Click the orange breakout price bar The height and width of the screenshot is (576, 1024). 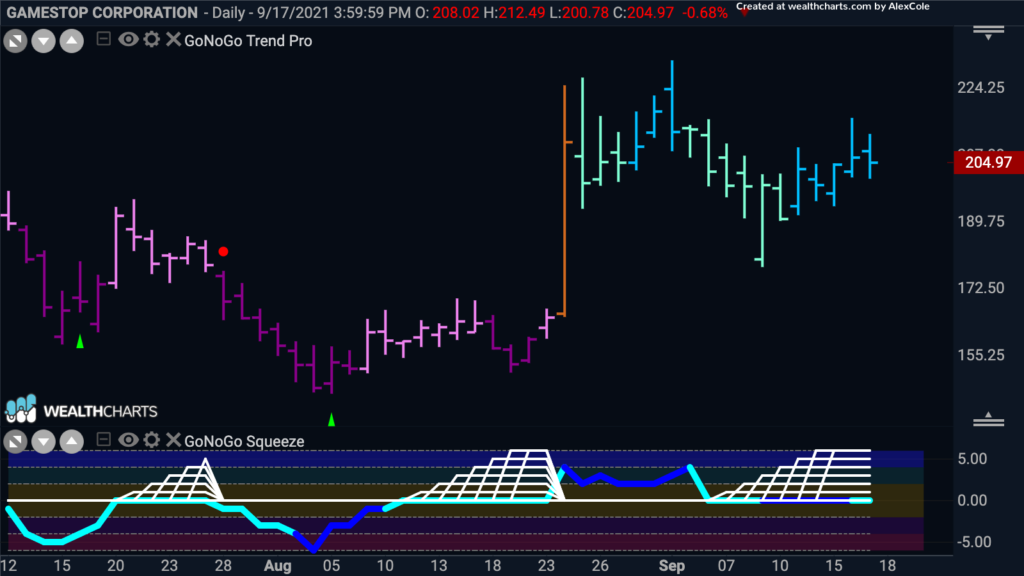click(x=565, y=200)
